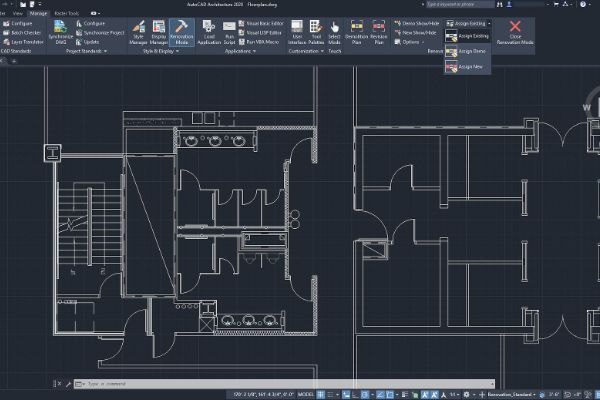Click the Renovation Mode ribbon button
This screenshot has width=600, height=400.
pos(181,31)
